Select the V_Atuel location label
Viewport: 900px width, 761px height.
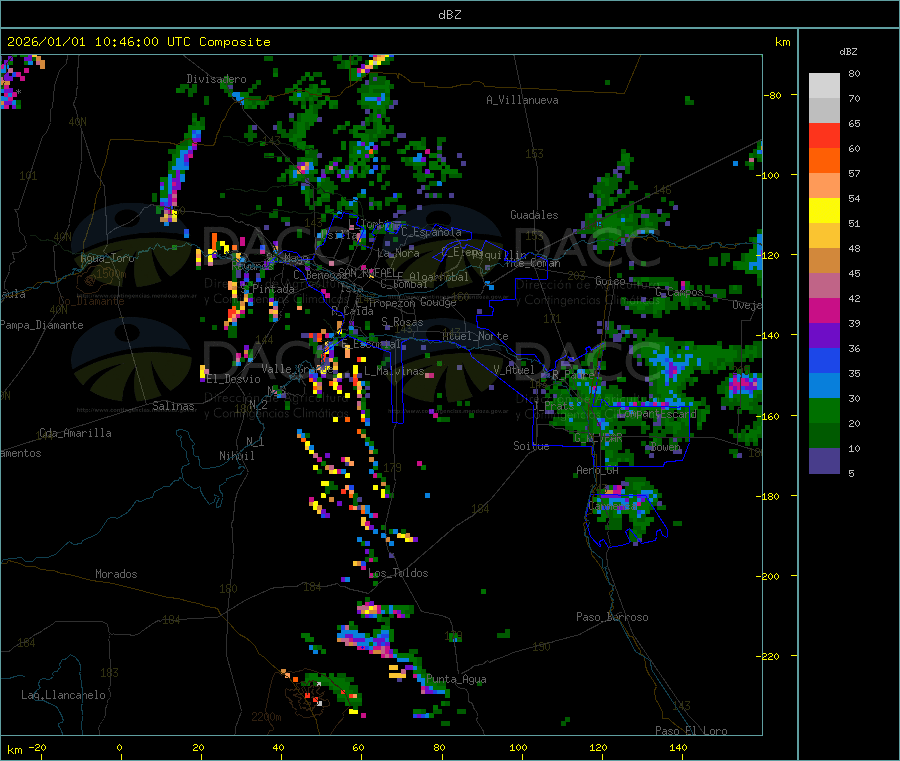point(514,370)
